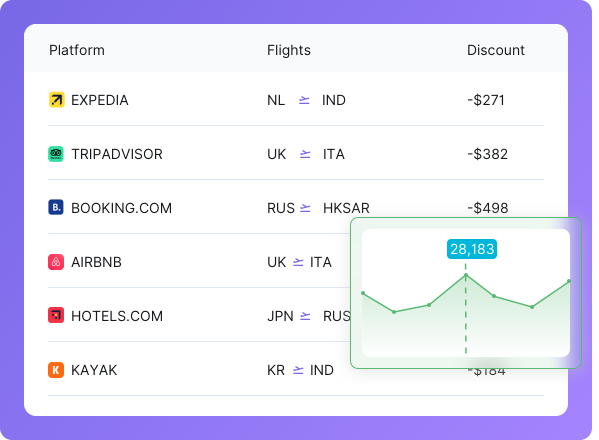Select the Platform column header
This screenshot has width=599, height=440.
(x=77, y=50)
